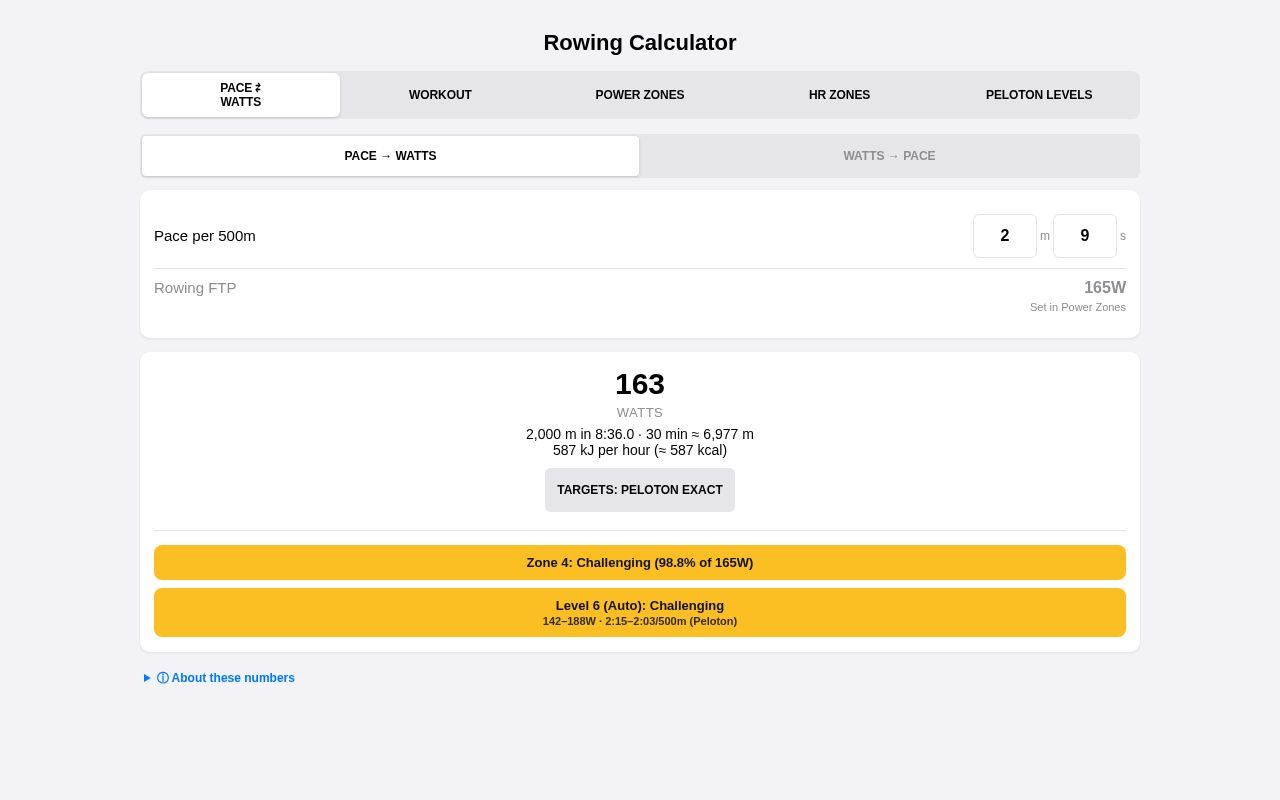Viewport: 1280px width, 800px height.
Task: Click the WATTS unit label under 163
Action: click(640, 412)
